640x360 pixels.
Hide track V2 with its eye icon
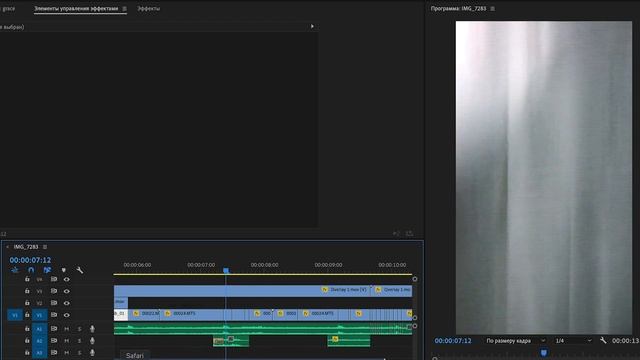(x=67, y=303)
